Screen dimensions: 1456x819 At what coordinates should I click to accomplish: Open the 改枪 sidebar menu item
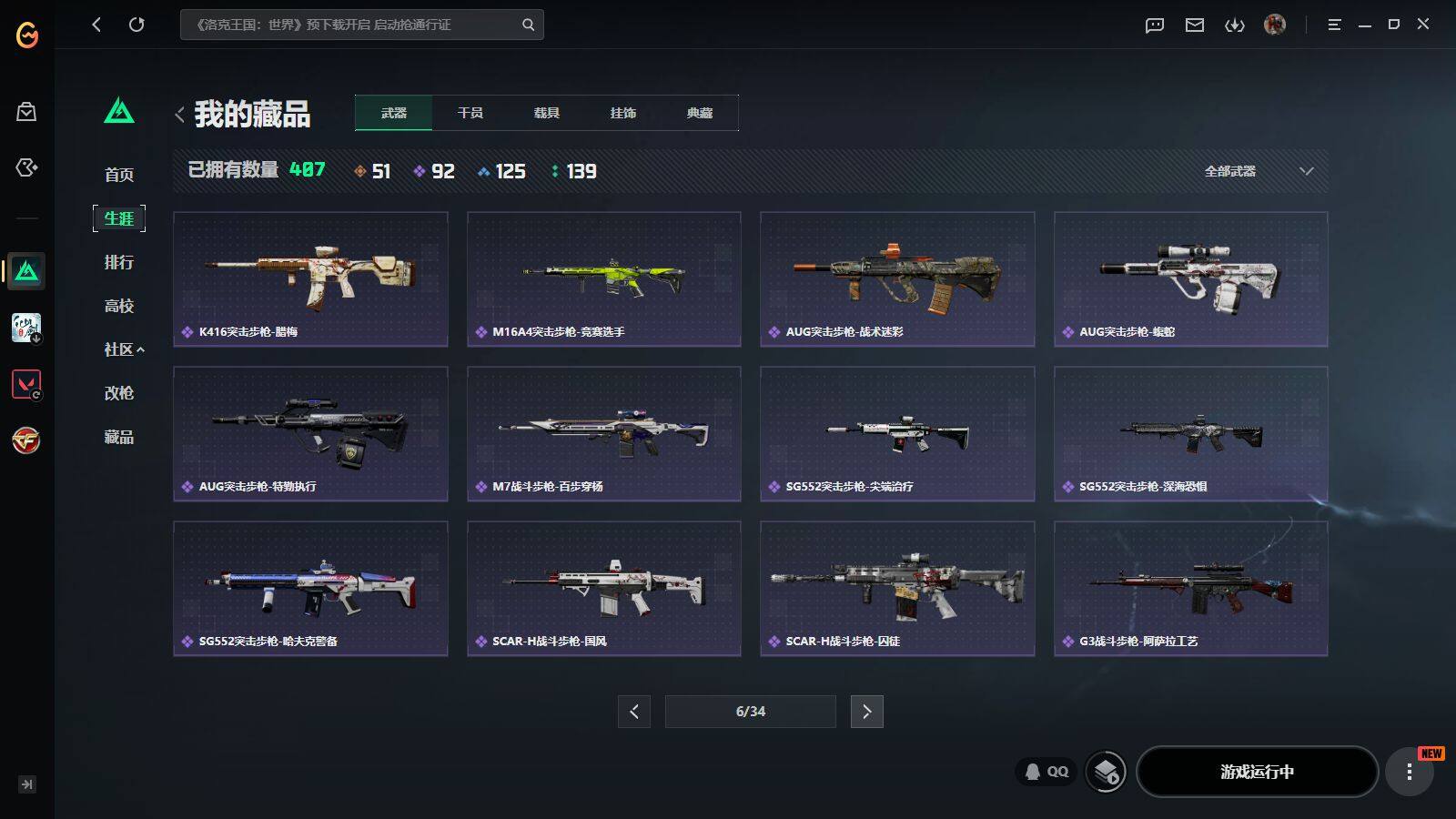tap(119, 393)
